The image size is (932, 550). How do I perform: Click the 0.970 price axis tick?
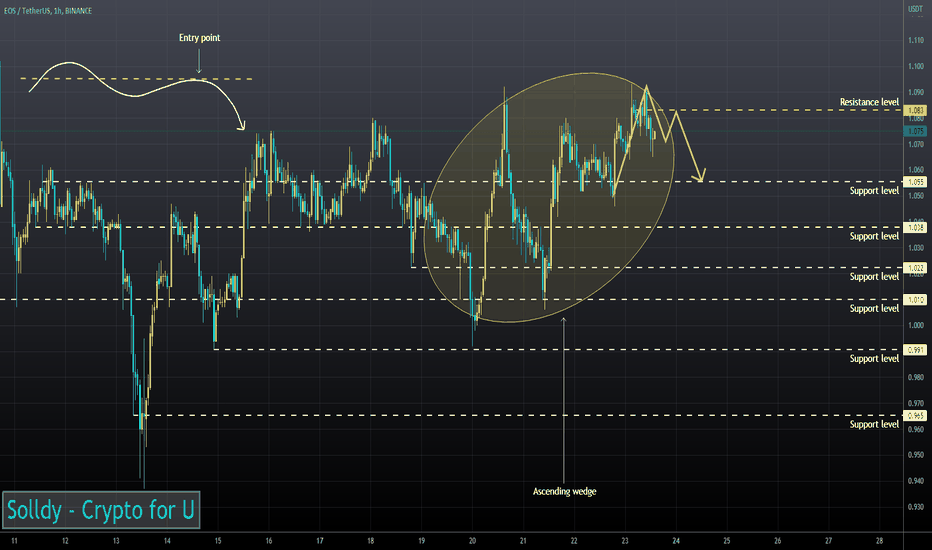916,403
